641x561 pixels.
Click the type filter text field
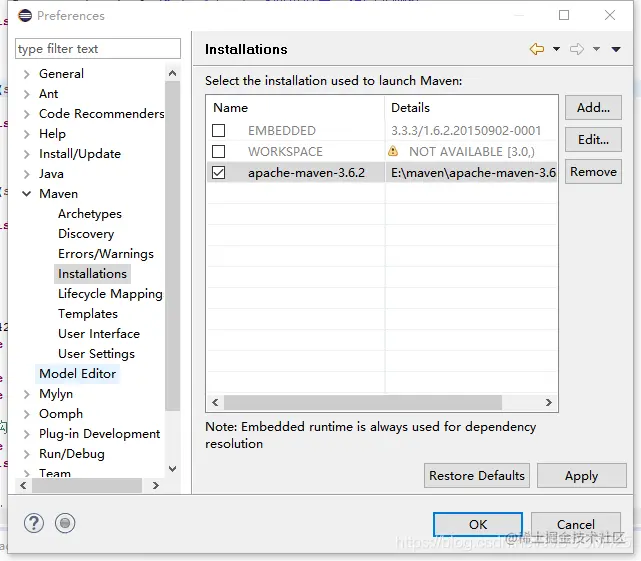98,49
